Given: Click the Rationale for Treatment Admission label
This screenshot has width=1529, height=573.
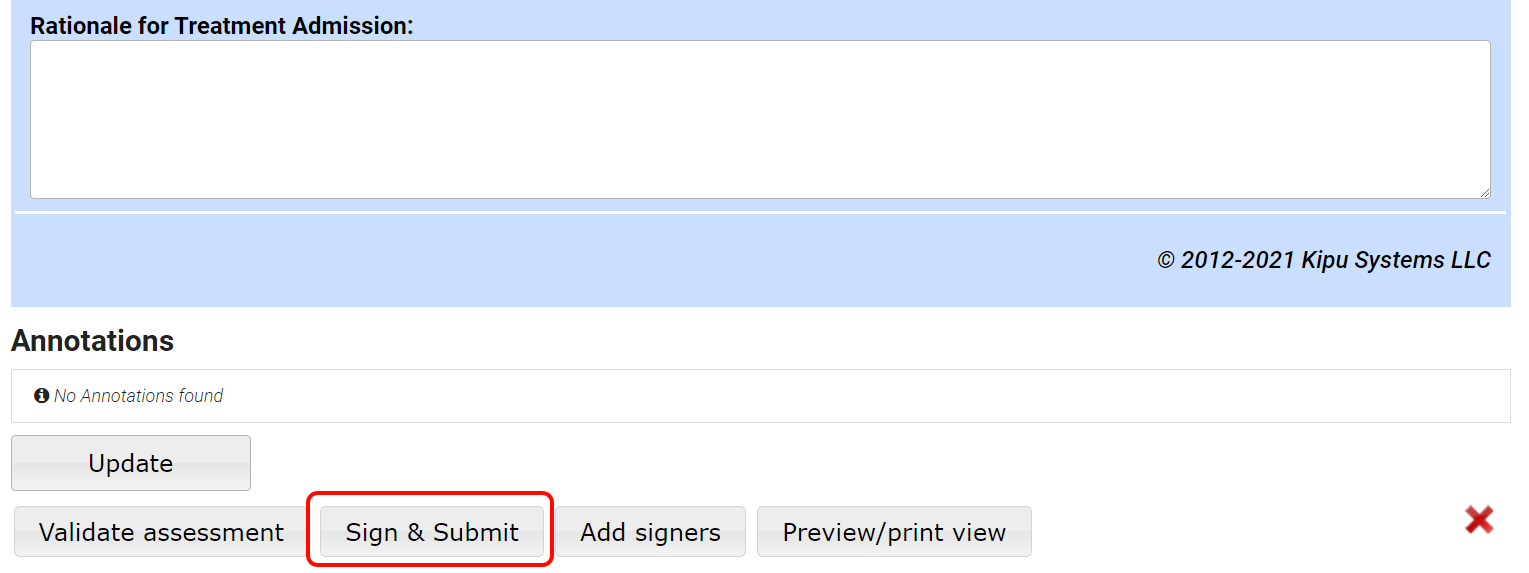Looking at the screenshot, I should coord(221,26).
